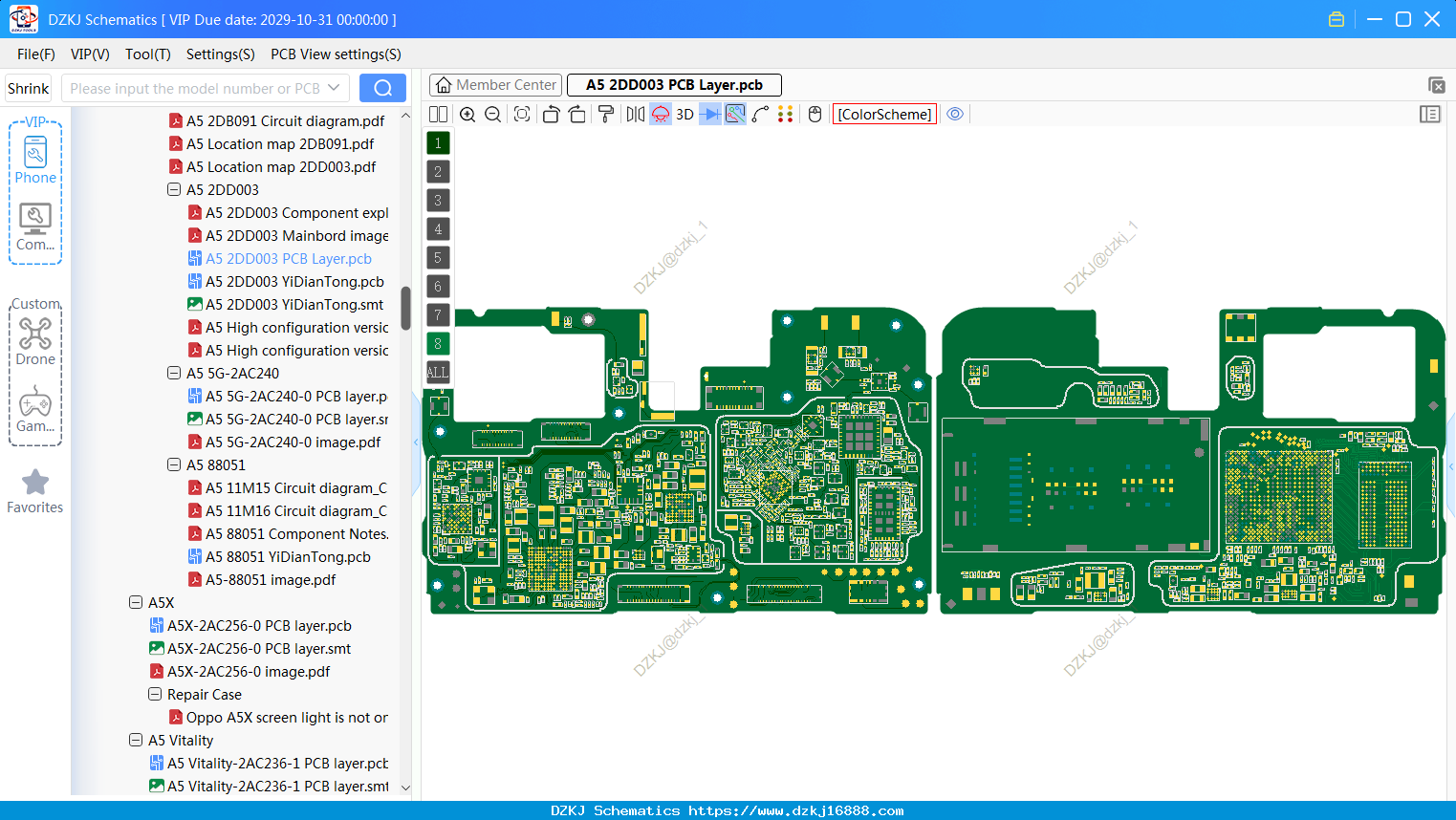Image resolution: width=1456 pixels, height=820 pixels.
Task: Open the Favorites star
Action: 35,491
